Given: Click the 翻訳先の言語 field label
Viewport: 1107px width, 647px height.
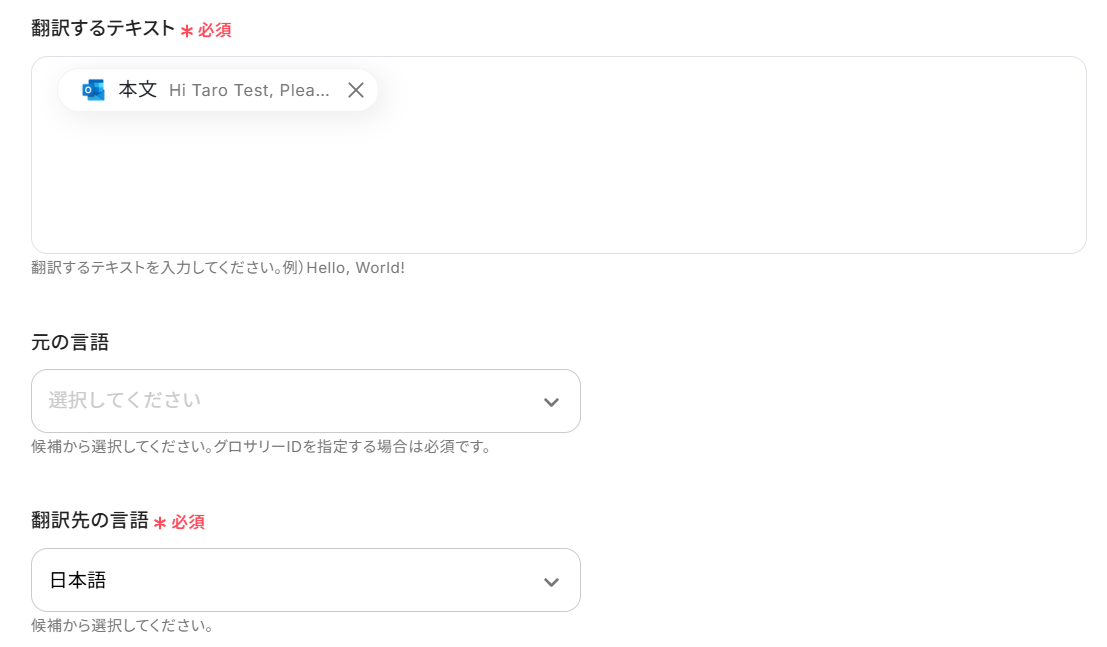Looking at the screenshot, I should (x=90, y=521).
